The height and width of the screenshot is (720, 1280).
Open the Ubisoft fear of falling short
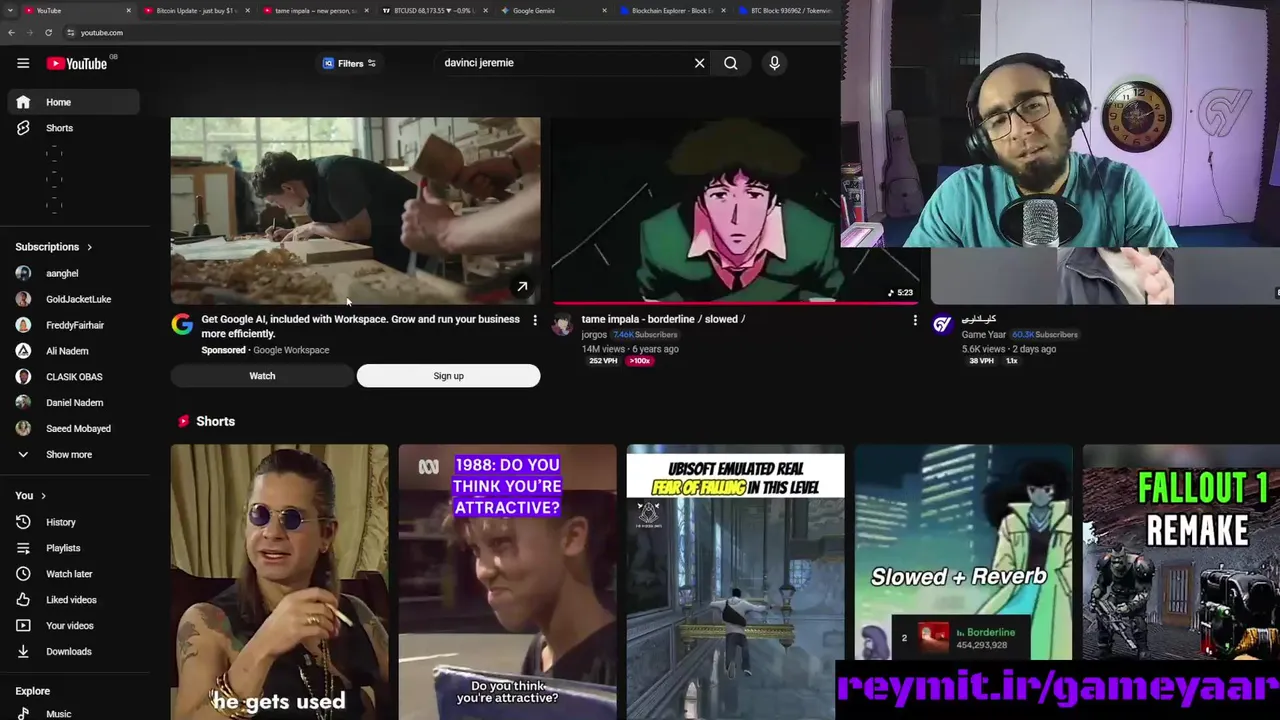tap(735, 582)
